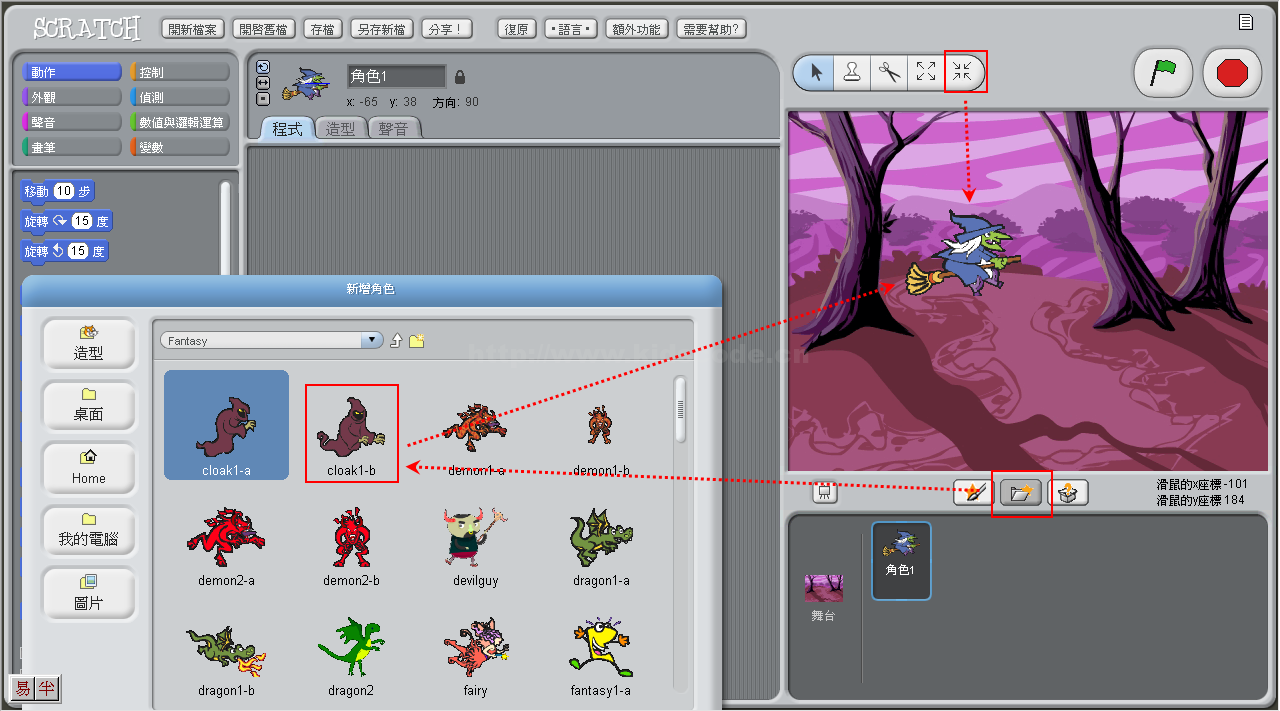Screen dimensions: 1280x711
Task: Toggle the sprite's drag lock icon
Action: 460,77
